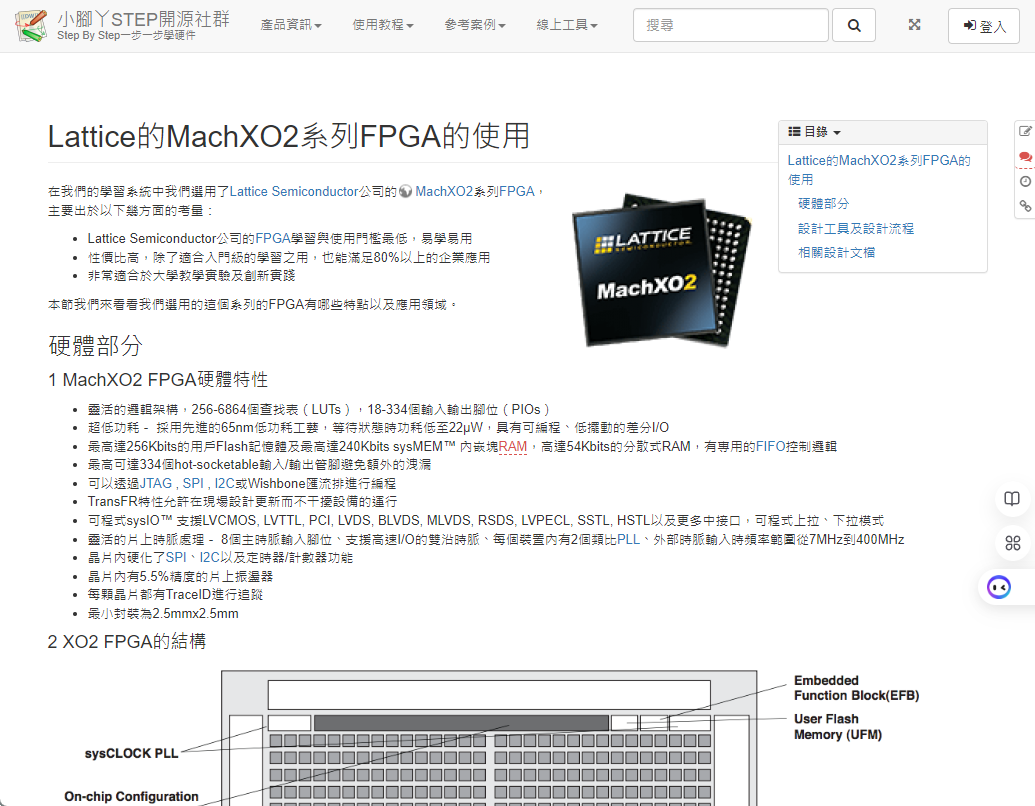The height and width of the screenshot is (806, 1035).
Task: Open I2C link in 定時器/計數器 bullet
Action: point(209,558)
